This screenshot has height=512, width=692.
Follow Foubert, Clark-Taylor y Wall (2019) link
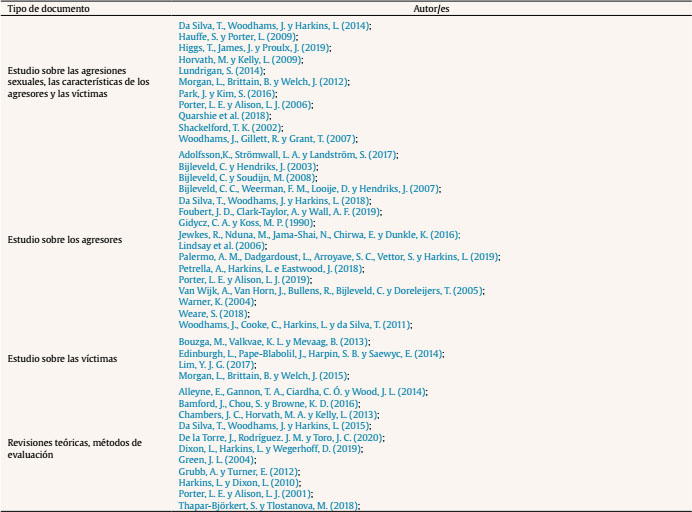pyautogui.click(x=280, y=212)
